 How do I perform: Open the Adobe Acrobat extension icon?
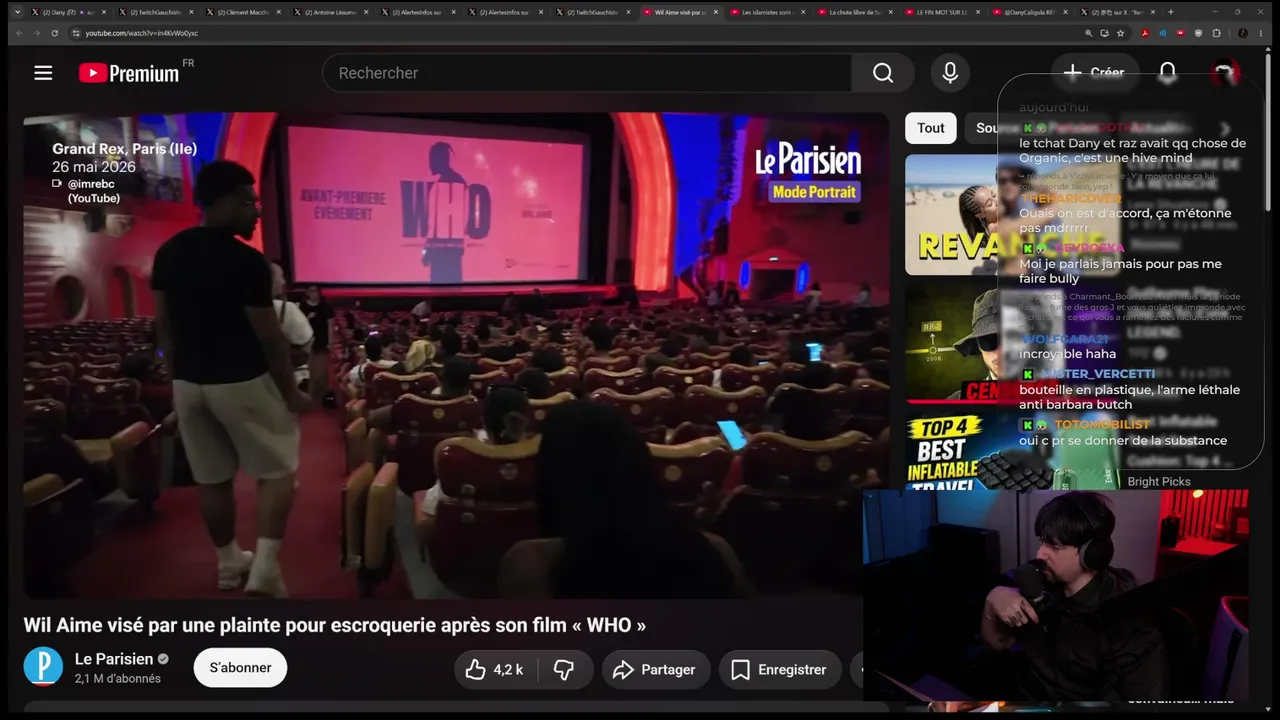pos(1145,33)
